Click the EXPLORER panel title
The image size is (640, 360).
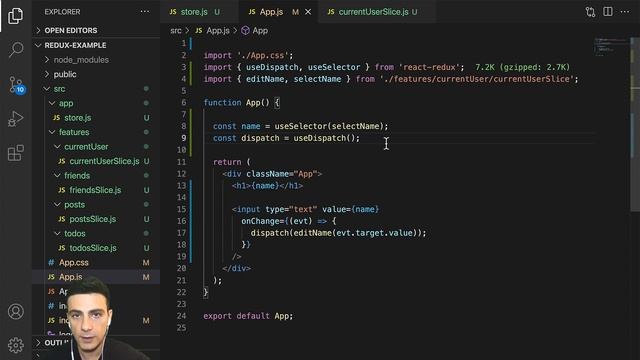tap(62, 12)
